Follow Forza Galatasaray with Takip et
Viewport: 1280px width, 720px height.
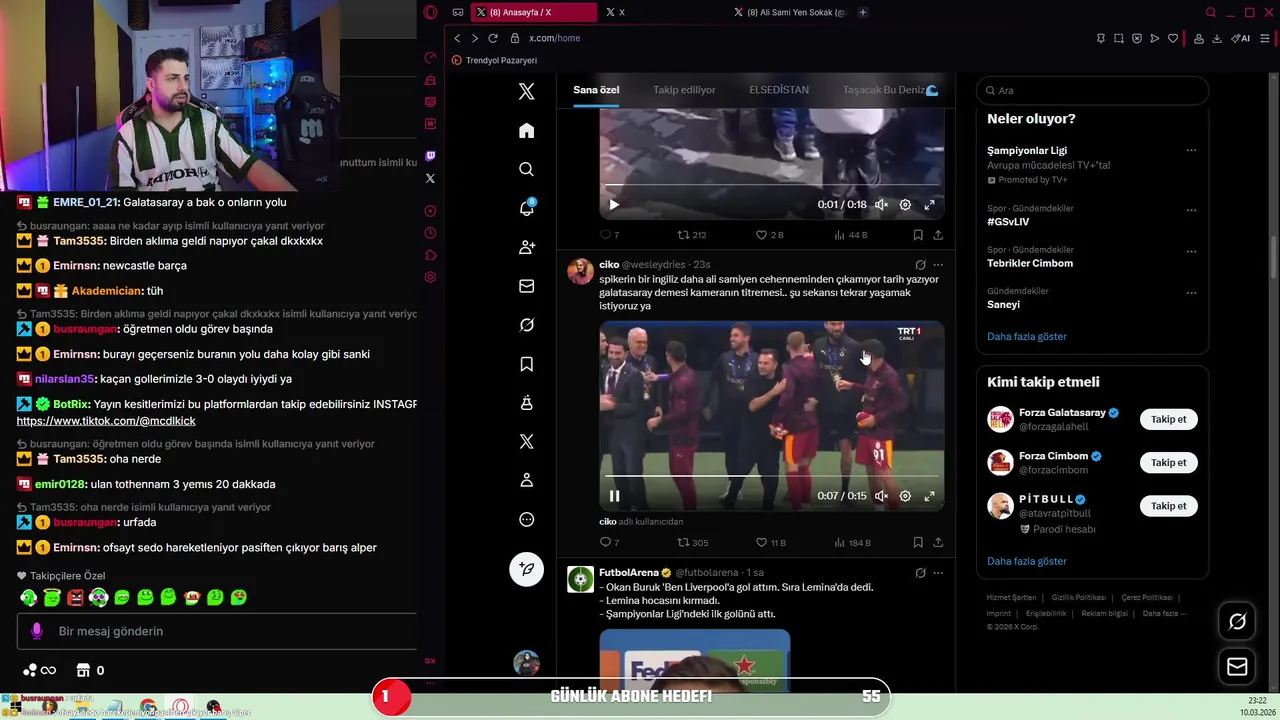pyautogui.click(x=1168, y=419)
